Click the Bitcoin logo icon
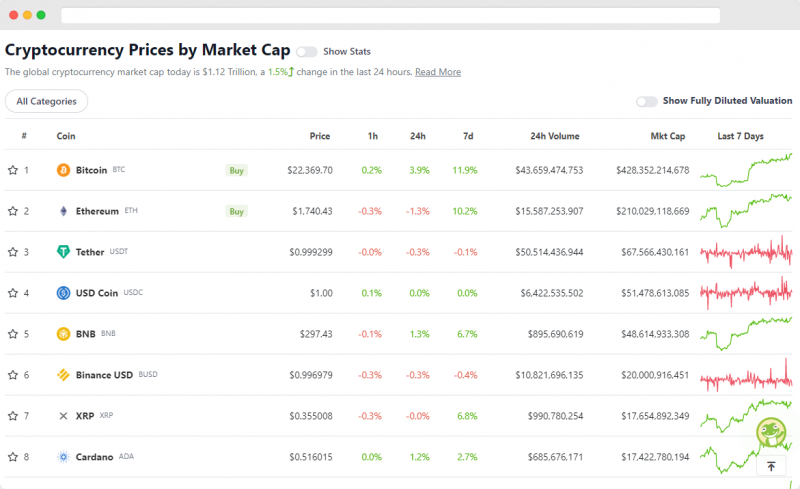 [63, 170]
